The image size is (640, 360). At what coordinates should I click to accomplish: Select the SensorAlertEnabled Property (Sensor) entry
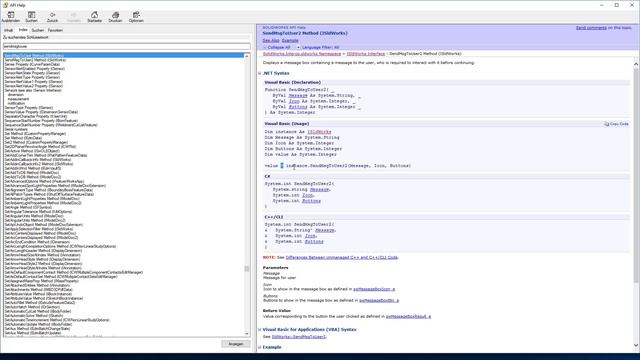[x=35, y=69]
